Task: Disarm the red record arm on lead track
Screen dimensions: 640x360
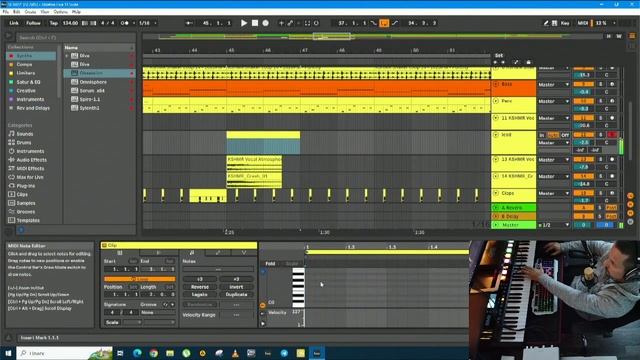Action: (612, 135)
